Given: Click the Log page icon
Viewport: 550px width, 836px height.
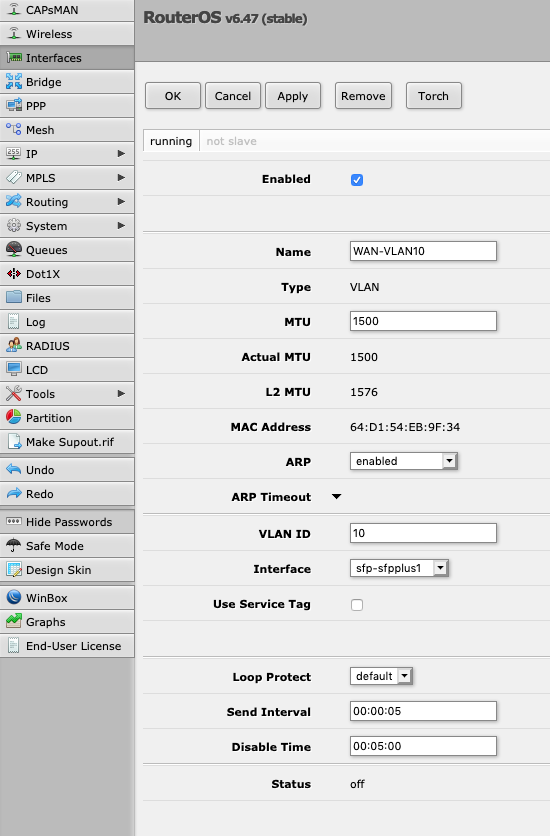Looking at the screenshot, I should tap(14, 321).
